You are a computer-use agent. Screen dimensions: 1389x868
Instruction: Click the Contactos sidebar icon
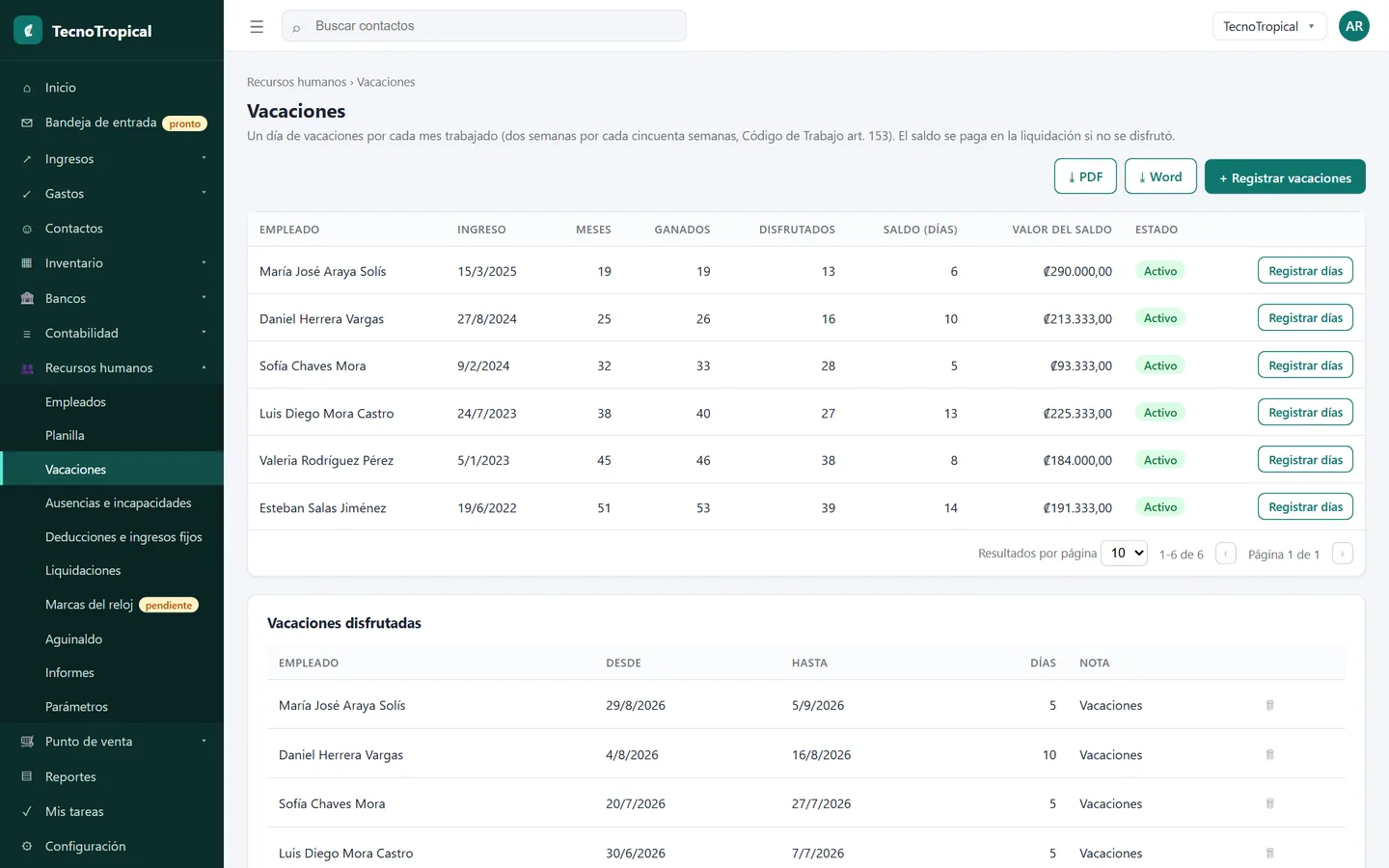27,229
